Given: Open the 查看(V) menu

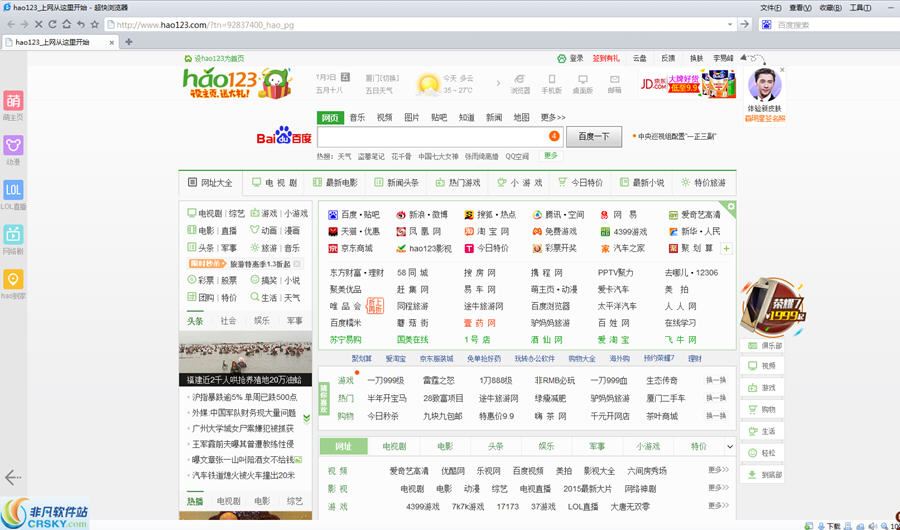Looking at the screenshot, I should [800, 7].
